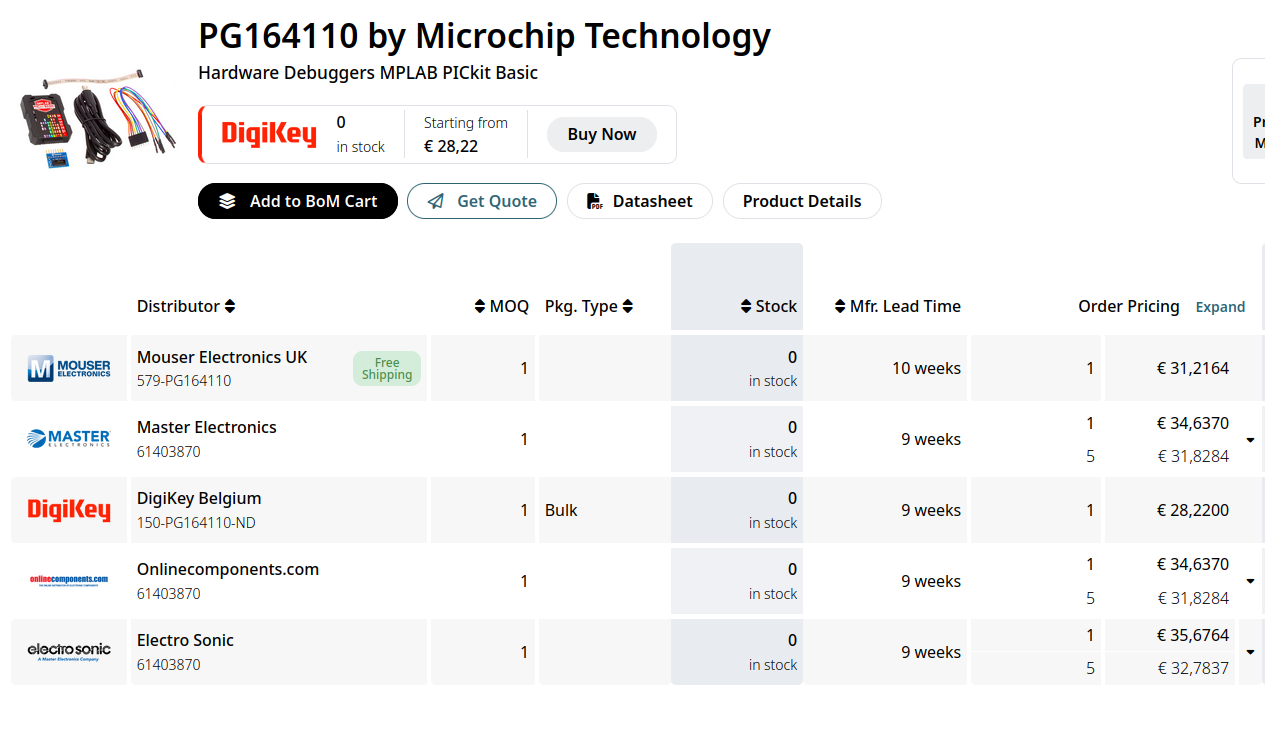Screen dimensions: 1265x731
Task: Sort the table by MOQ
Action: (480, 306)
